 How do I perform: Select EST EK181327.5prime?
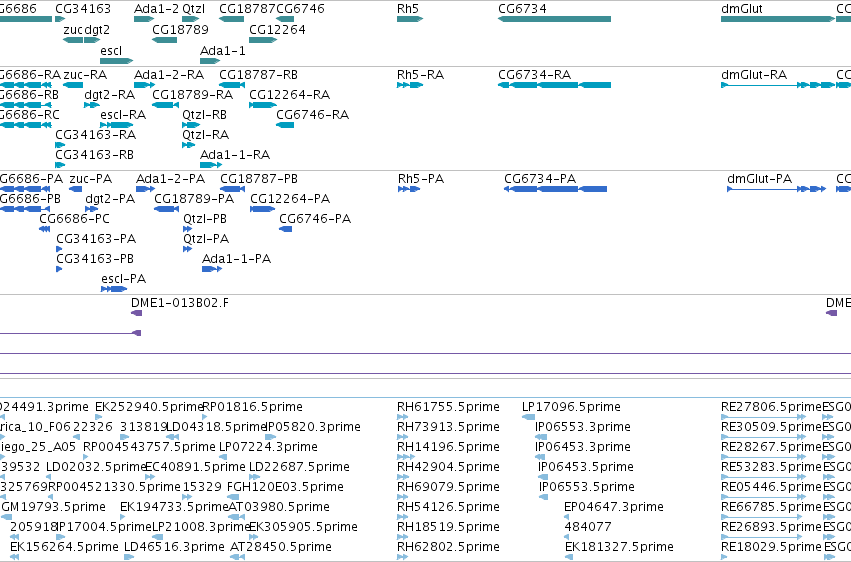[x=568, y=557]
